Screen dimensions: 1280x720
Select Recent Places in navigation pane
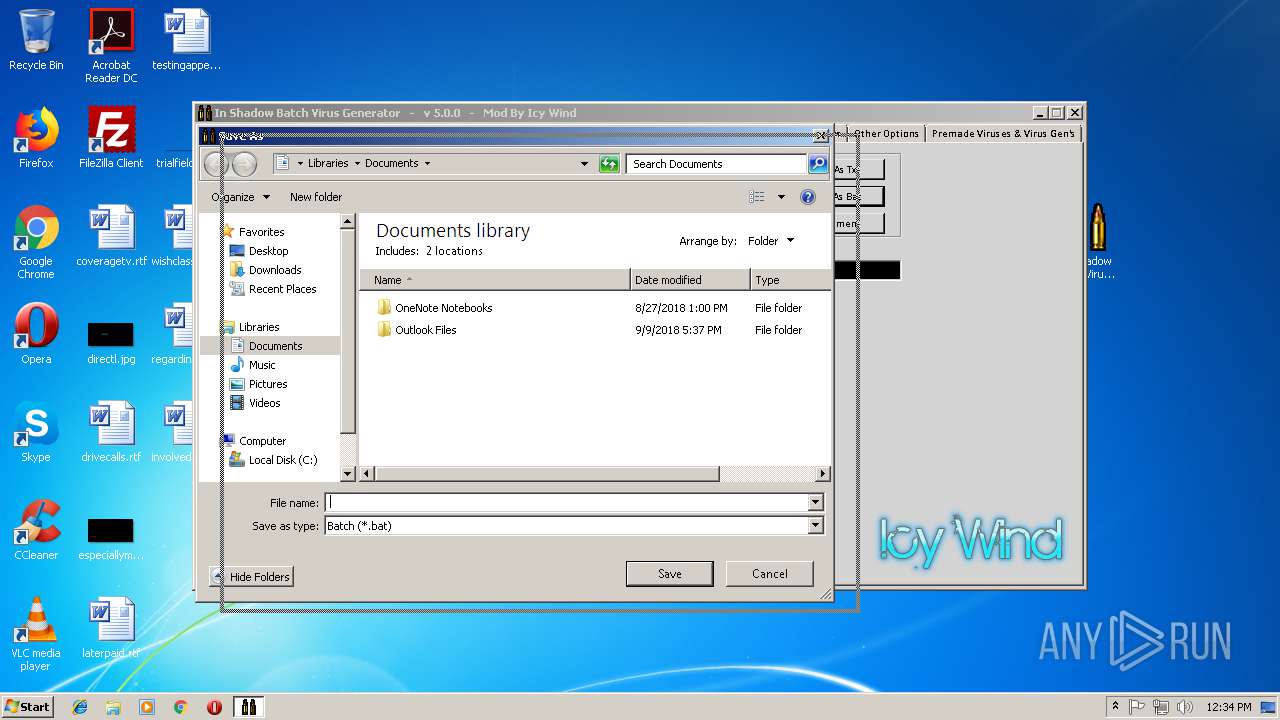click(282, 289)
